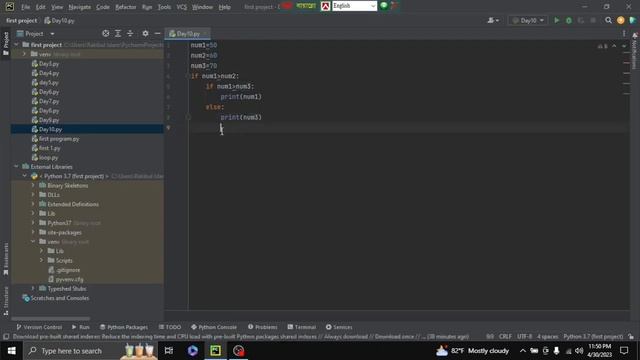
Task: Open the editor tabs three-dot options menu
Action: (x=624, y=33)
